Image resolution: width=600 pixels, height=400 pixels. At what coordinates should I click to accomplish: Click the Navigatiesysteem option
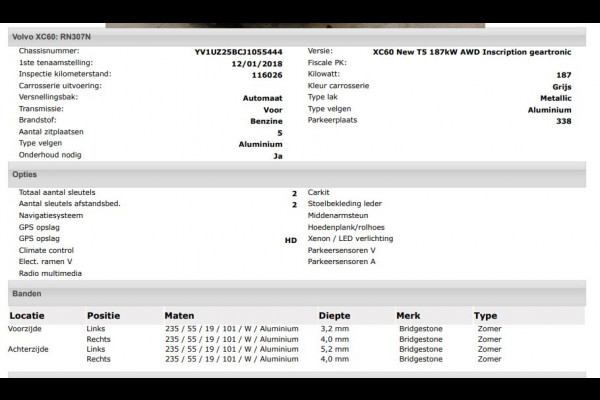[x=50, y=215]
